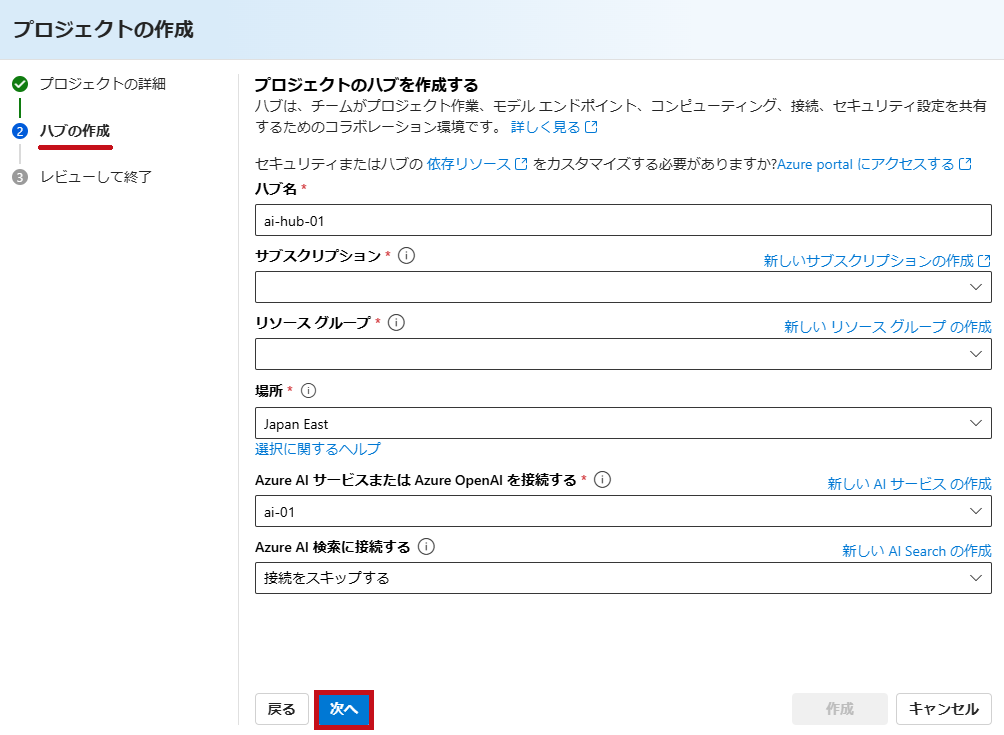This screenshot has height=735, width=1004.
Task: Open the サブスクリプション dropdown
Action: tap(623, 287)
